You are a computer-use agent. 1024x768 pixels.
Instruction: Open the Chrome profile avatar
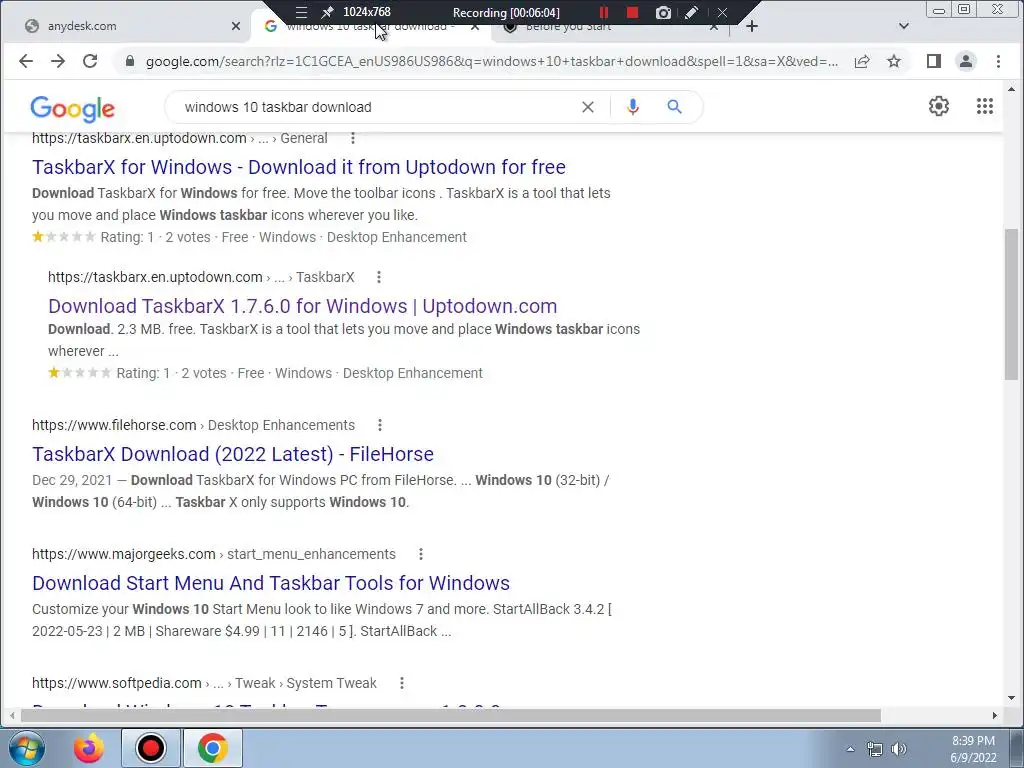click(x=965, y=61)
